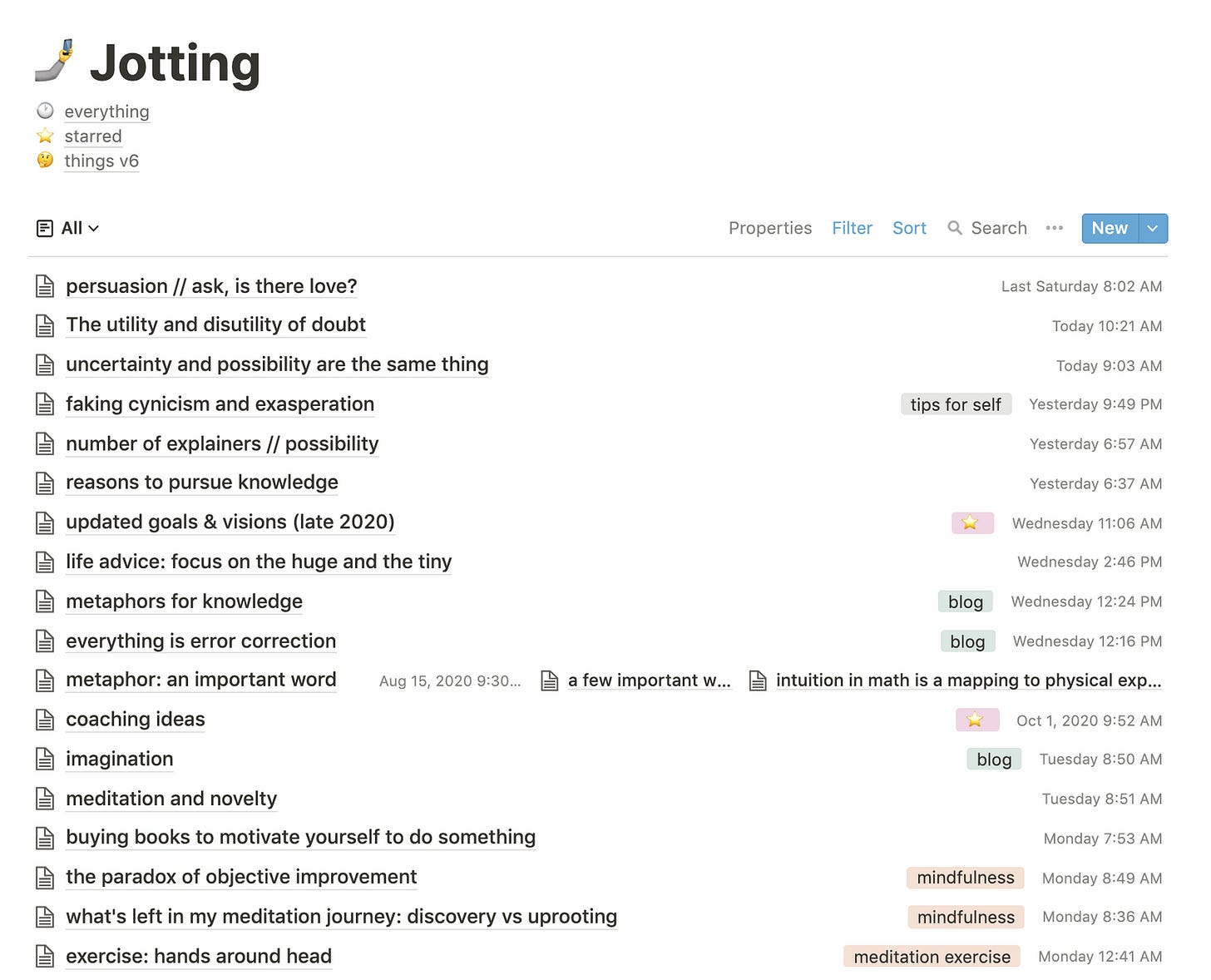Click the star icon beside starred
Viewport: 1211px width, 980px height.
click(45, 136)
